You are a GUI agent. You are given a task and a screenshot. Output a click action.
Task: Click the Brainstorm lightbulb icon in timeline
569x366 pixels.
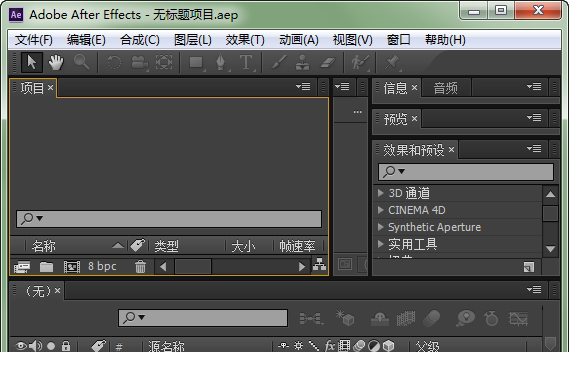466,318
